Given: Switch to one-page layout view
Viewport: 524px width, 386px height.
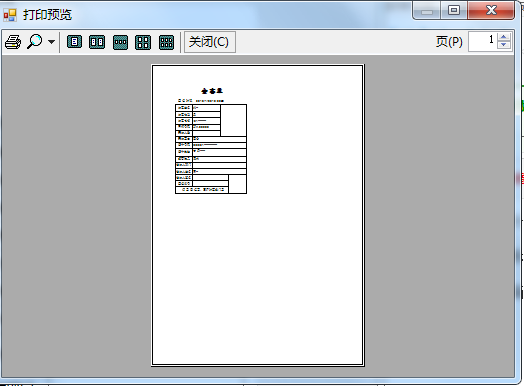Looking at the screenshot, I should point(74,42).
